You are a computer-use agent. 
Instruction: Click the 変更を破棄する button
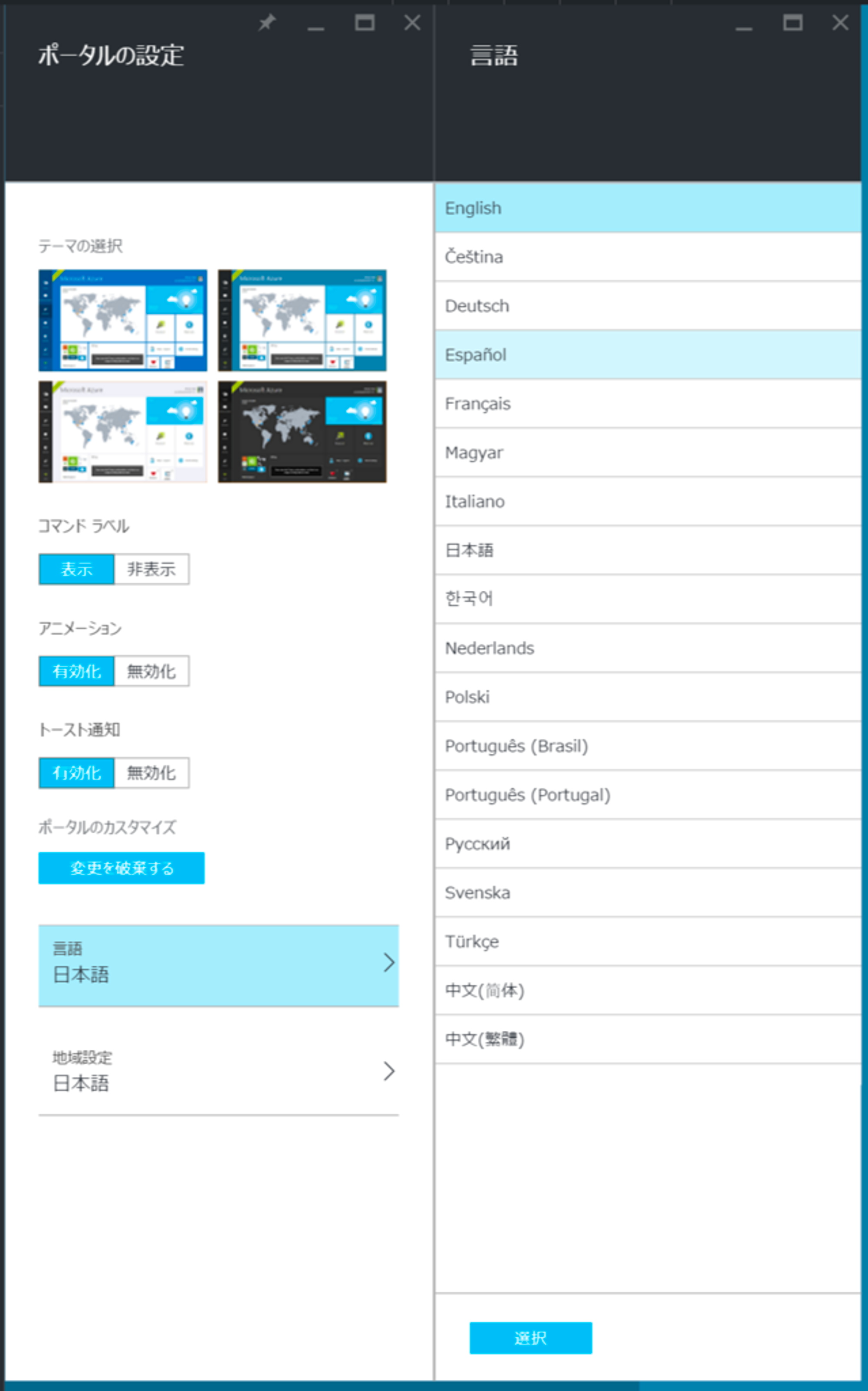(x=121, y=868)
